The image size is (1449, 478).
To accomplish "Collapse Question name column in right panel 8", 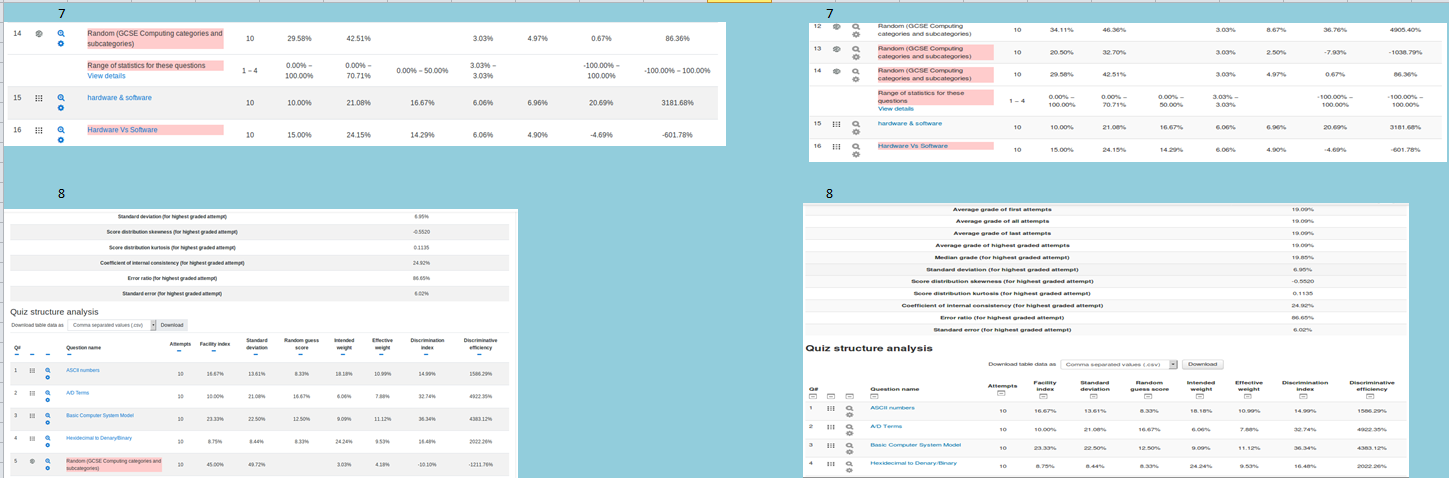I will click(875, 396).
